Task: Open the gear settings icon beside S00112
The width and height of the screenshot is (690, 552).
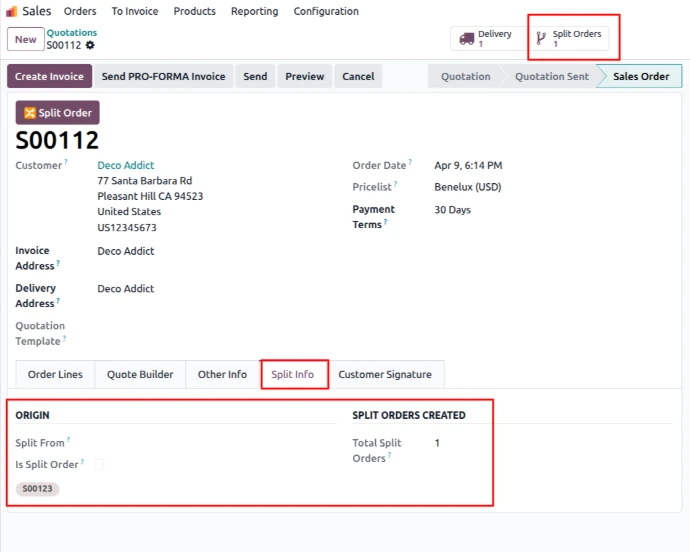Action: (x=91, y=46)
